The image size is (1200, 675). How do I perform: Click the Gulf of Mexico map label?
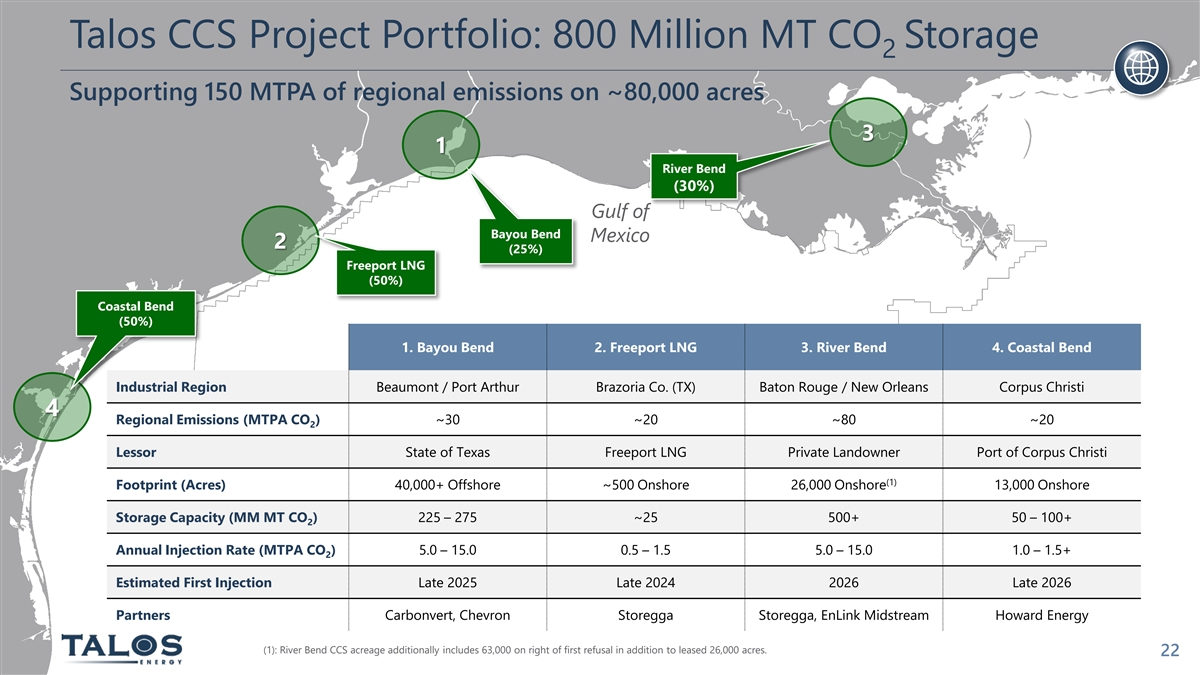pos(620,223)
